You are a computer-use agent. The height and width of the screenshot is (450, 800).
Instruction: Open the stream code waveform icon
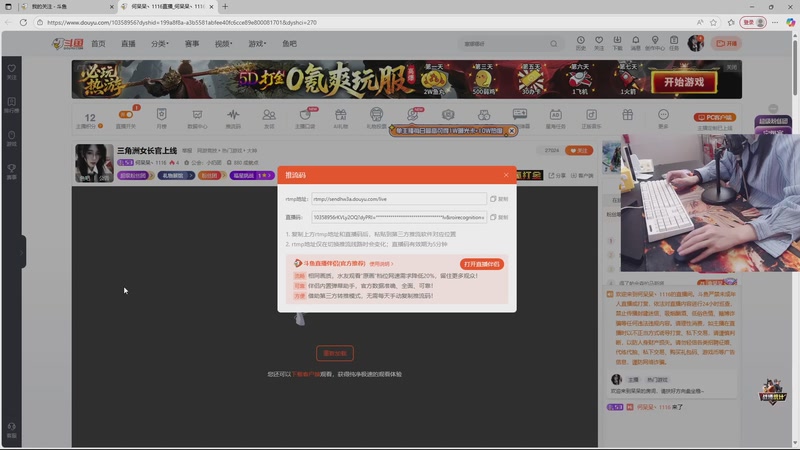(233, 118)
